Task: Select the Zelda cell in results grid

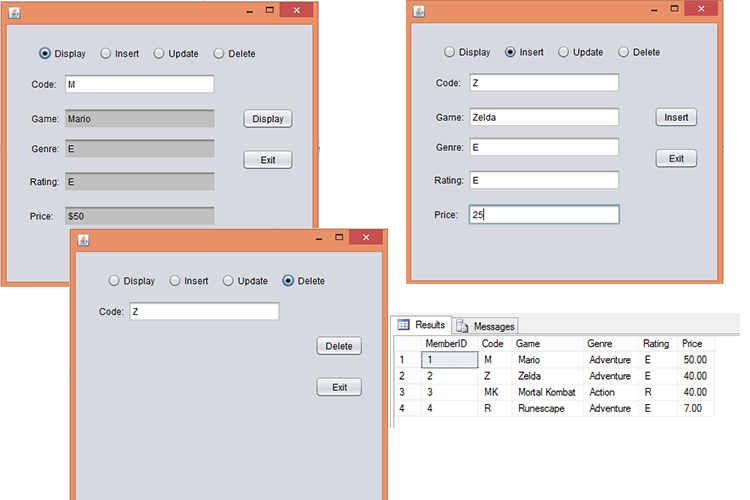Action: point(547,376)
